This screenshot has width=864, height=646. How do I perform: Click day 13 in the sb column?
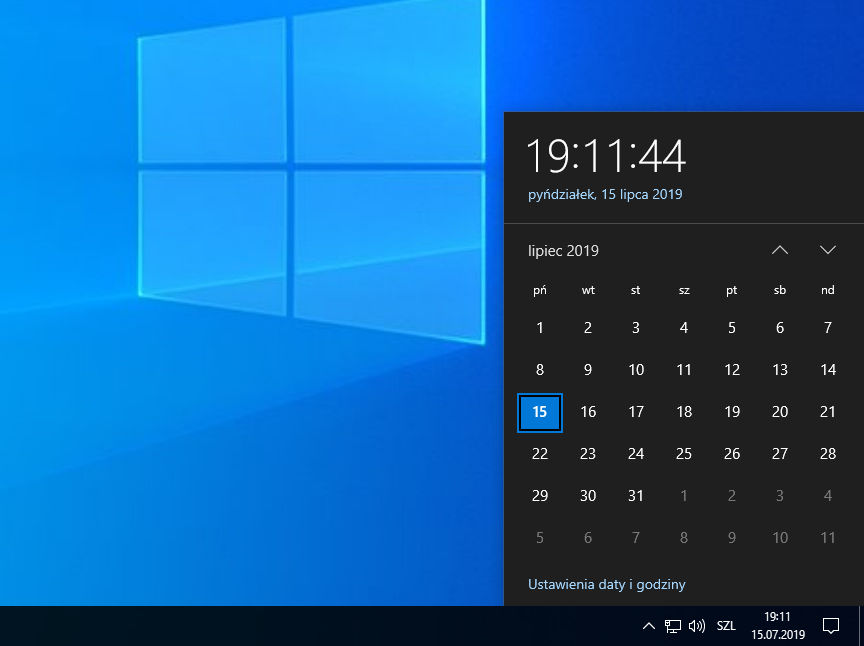click(780, 370)
